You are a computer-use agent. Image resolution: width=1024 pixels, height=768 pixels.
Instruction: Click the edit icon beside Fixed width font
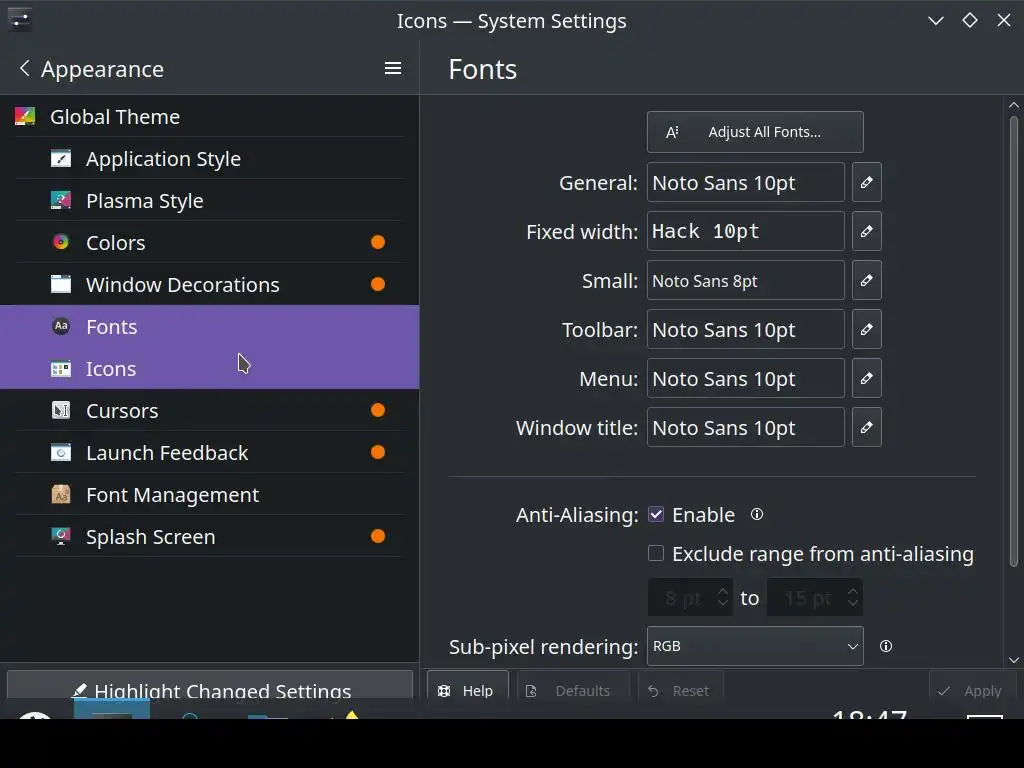[x=866, y=232]
